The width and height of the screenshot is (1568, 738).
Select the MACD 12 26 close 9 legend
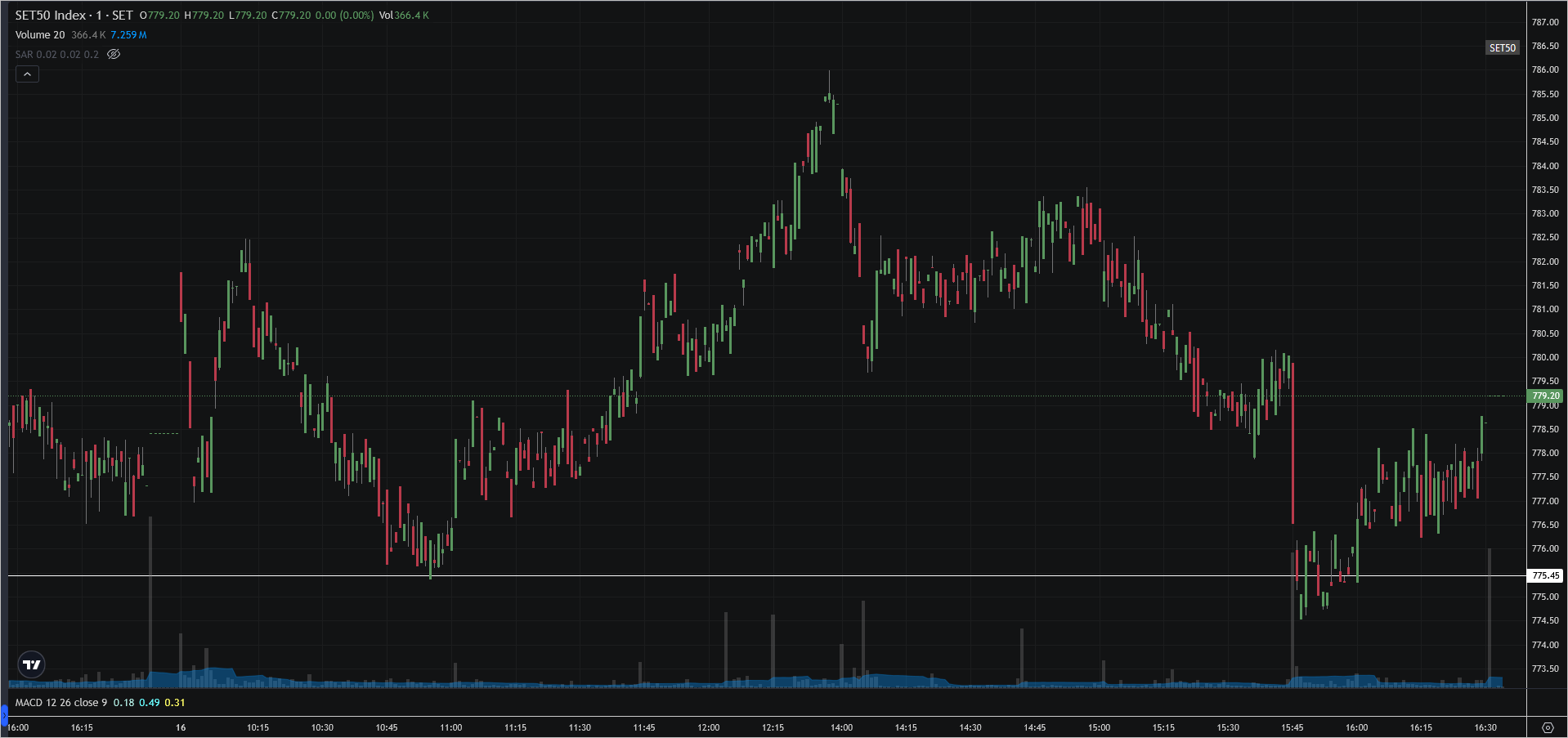tap(61, 703)
